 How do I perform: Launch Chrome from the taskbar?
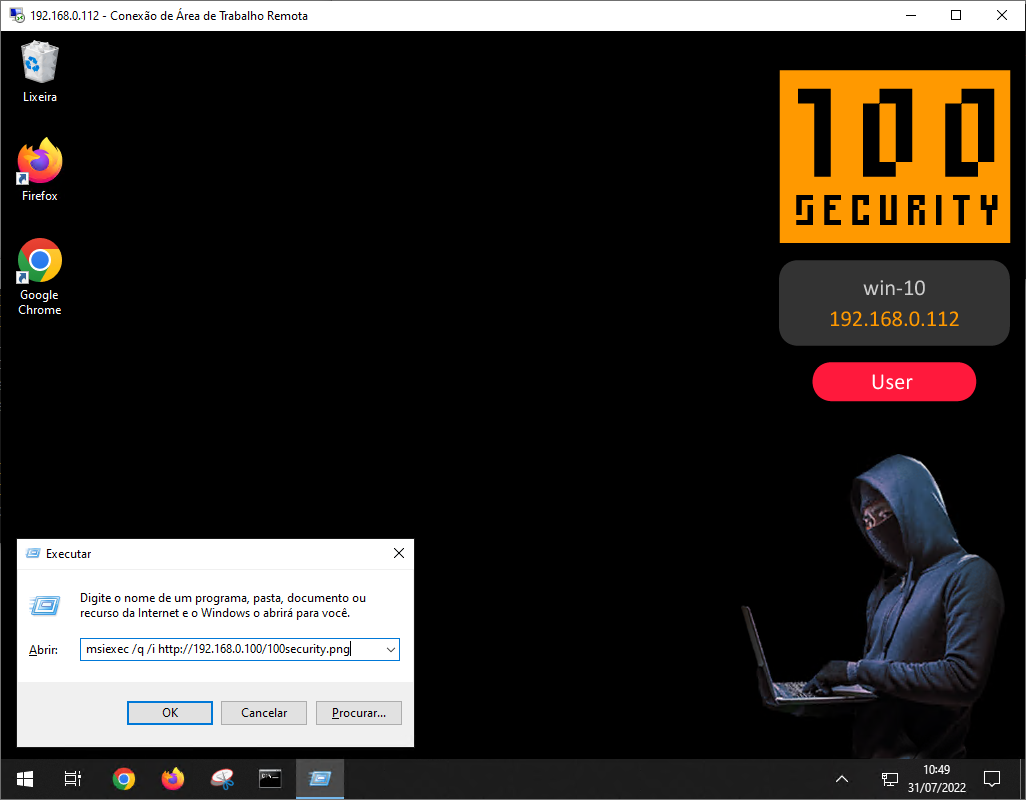(123, 778)
